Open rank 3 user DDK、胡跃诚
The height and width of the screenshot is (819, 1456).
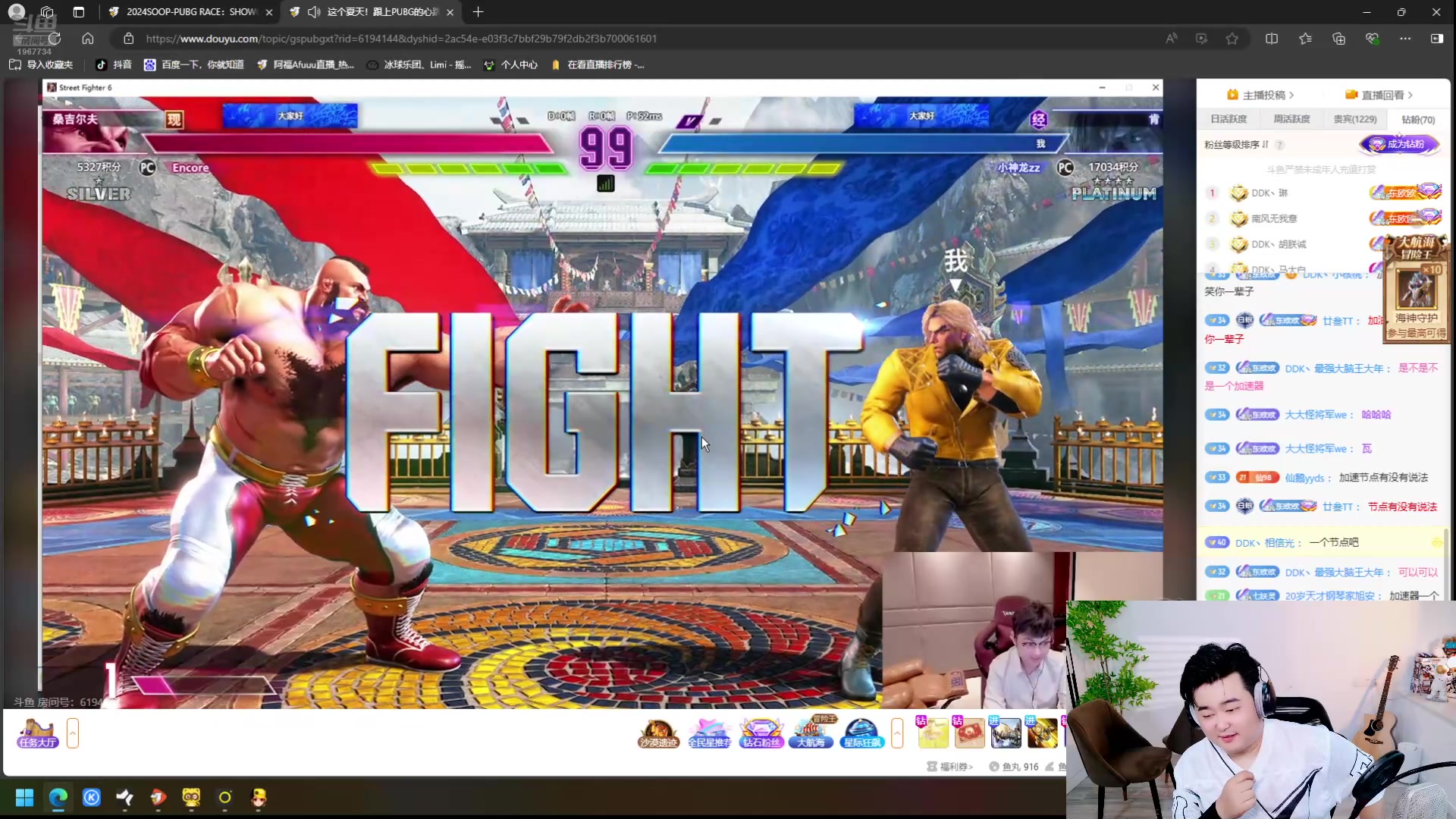(1279, 245)
